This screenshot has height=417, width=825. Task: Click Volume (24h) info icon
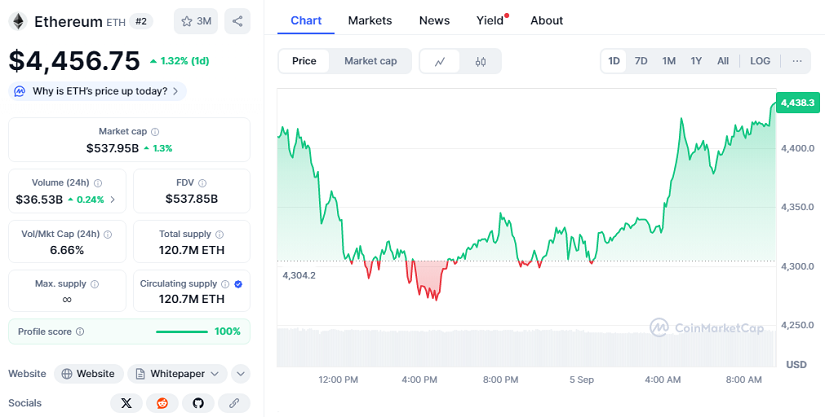click(x=98, y=183)
